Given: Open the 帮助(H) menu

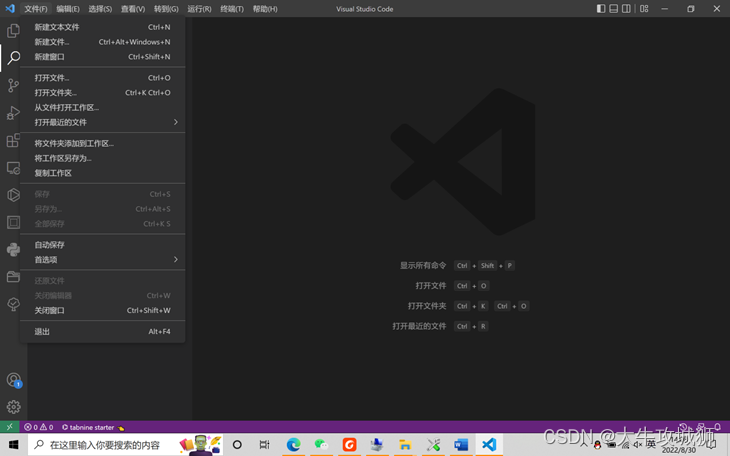Looking at the screenshot, I should (265, 9).
